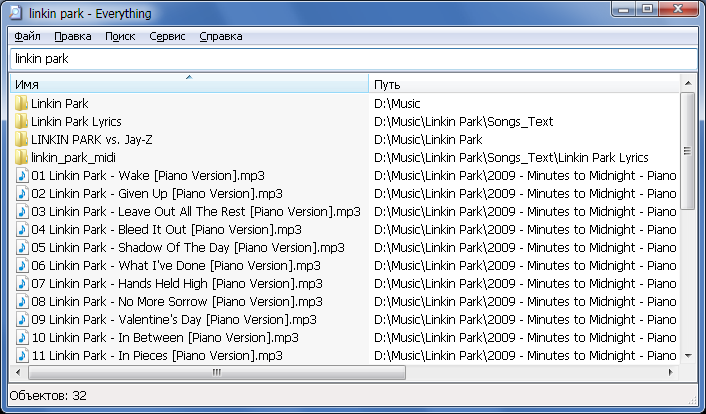Select file 09 Linkin Park - Valentine's Day
This screenshot has width=706, height=414.
[x=174, y=320]
